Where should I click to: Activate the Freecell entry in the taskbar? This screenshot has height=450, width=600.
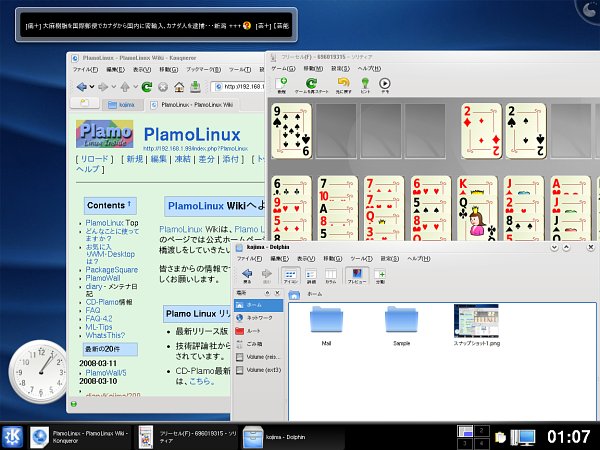point(188,437)
